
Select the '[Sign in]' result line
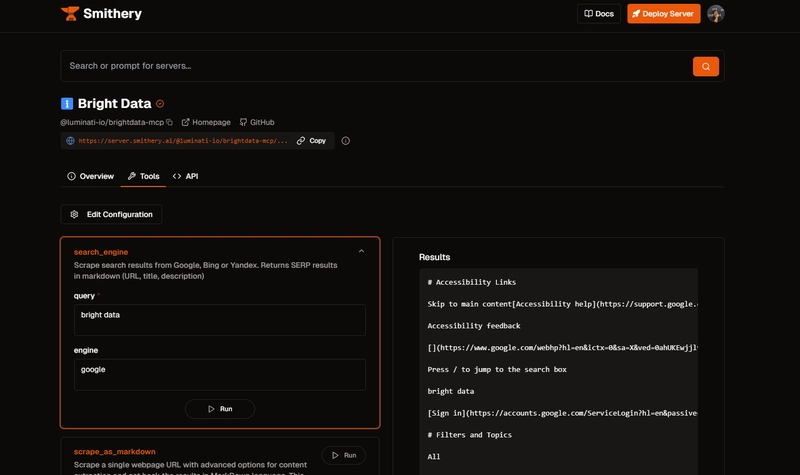click(562, 413)
